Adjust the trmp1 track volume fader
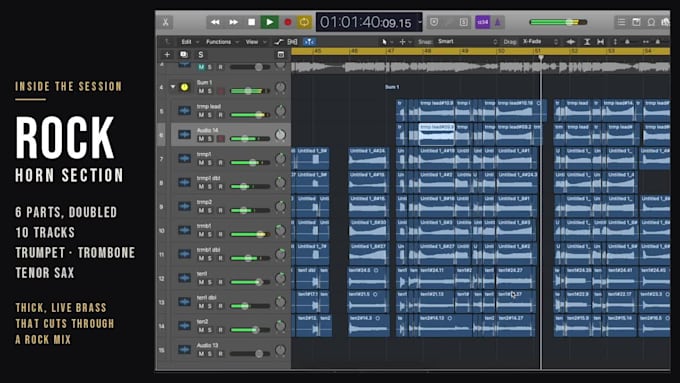 pyautogui.click(x=250, y=163)
